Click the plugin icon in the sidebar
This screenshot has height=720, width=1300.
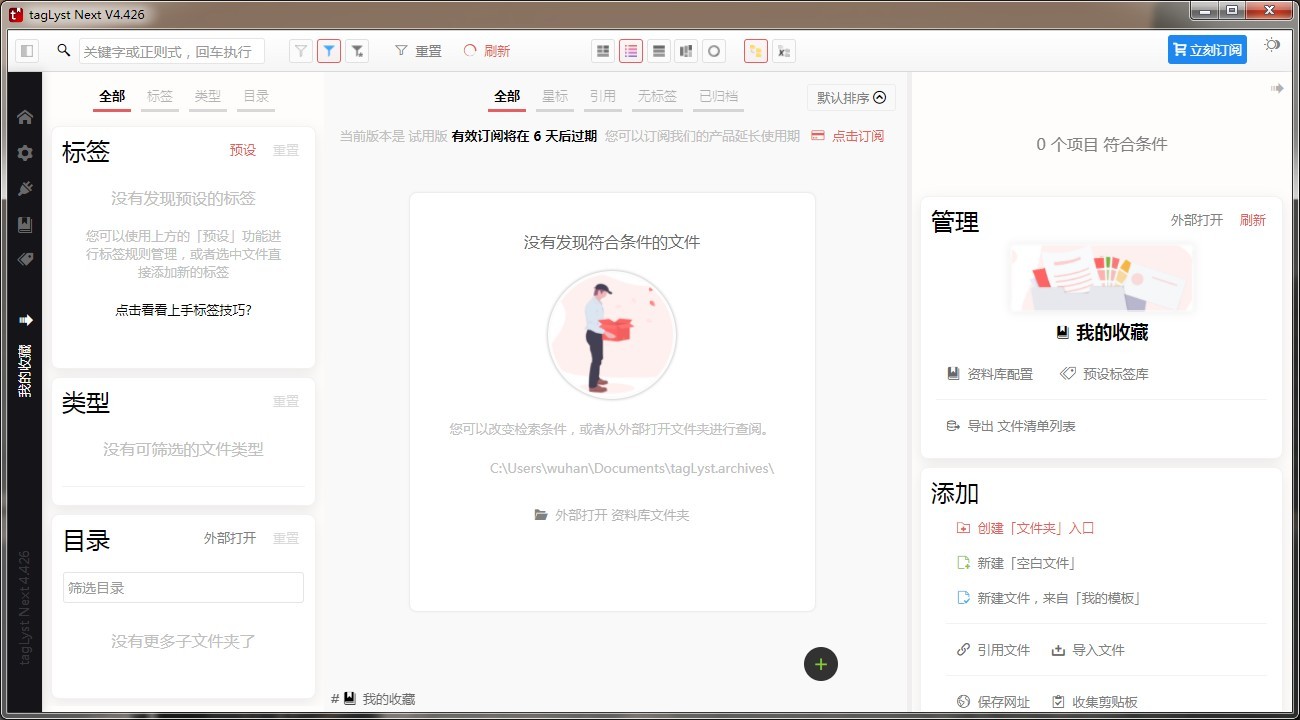(x=24, y=188)
